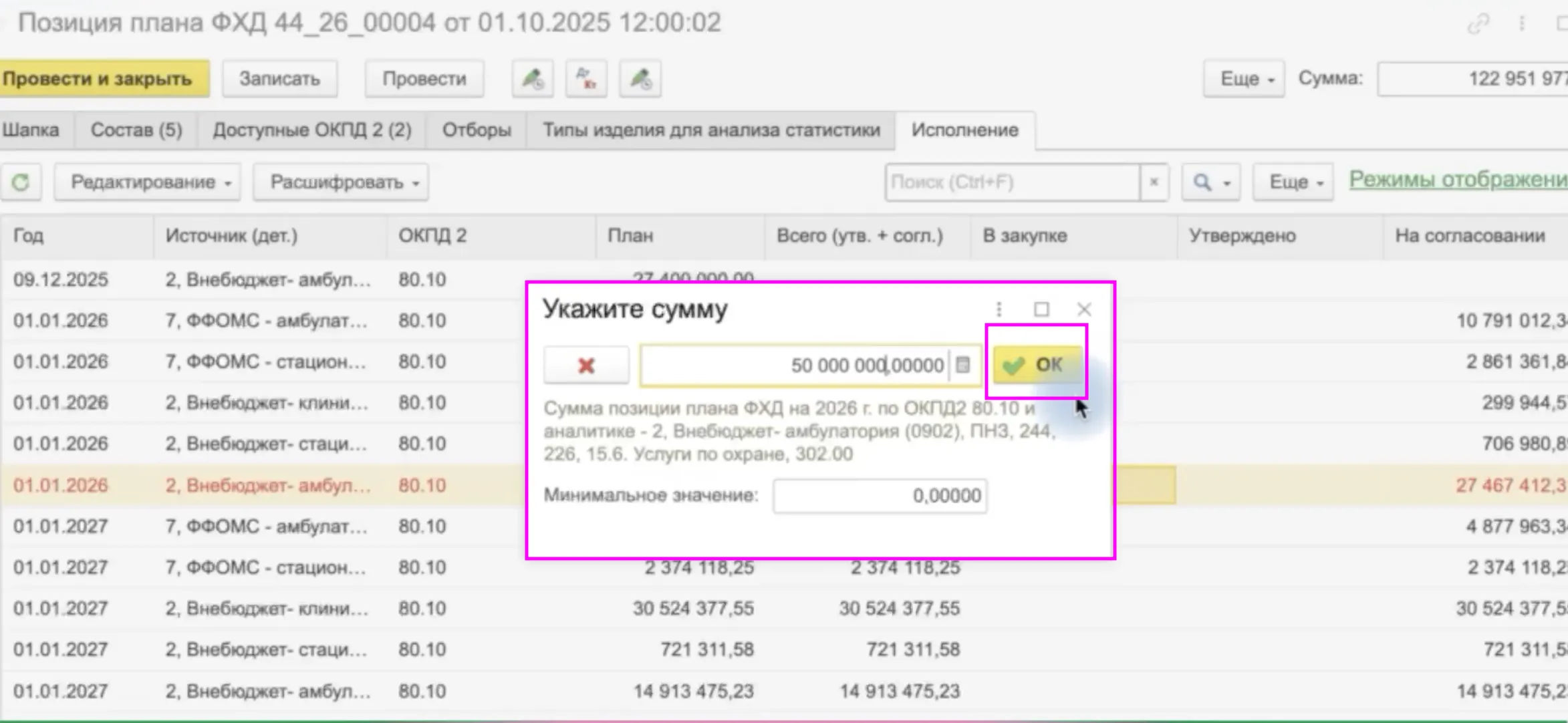The image size is (1568, 723).
Task: Click the Минимальное значение field
Action: point(880,496)
